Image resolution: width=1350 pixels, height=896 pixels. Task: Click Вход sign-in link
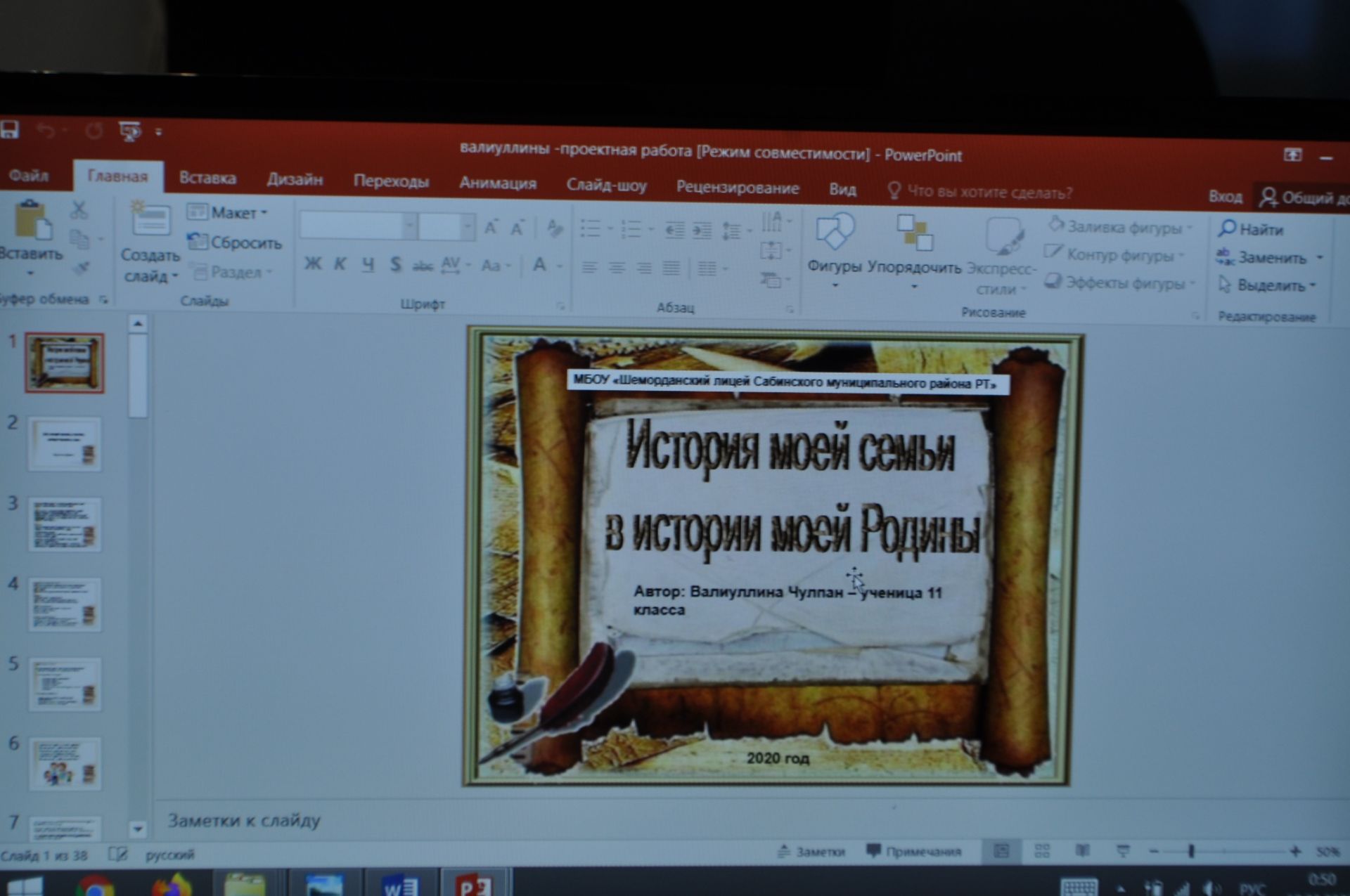coord(1225,196)
